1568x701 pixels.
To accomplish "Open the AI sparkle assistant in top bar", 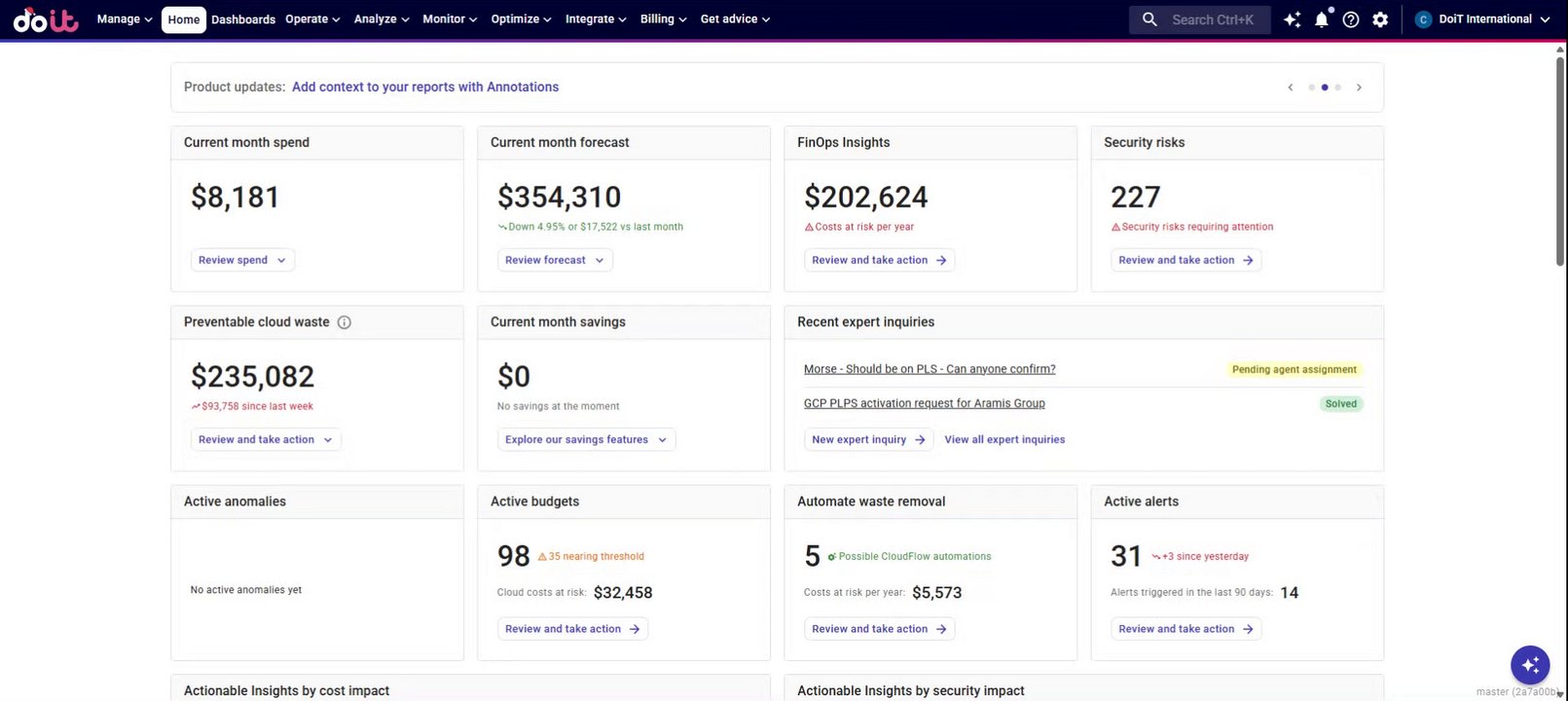I will click(x=1292, y=19).
